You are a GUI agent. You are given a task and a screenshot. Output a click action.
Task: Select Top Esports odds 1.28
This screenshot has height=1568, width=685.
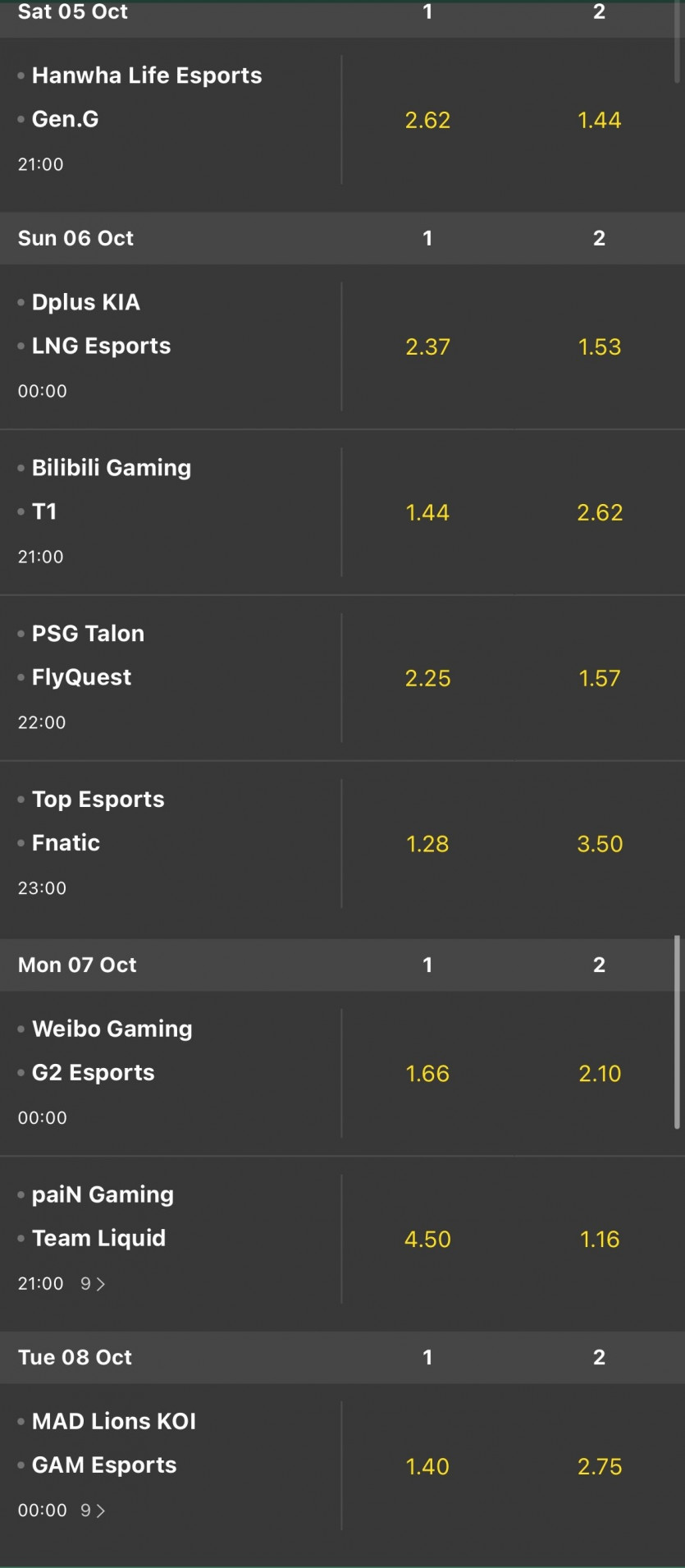[x=427, y=844]
